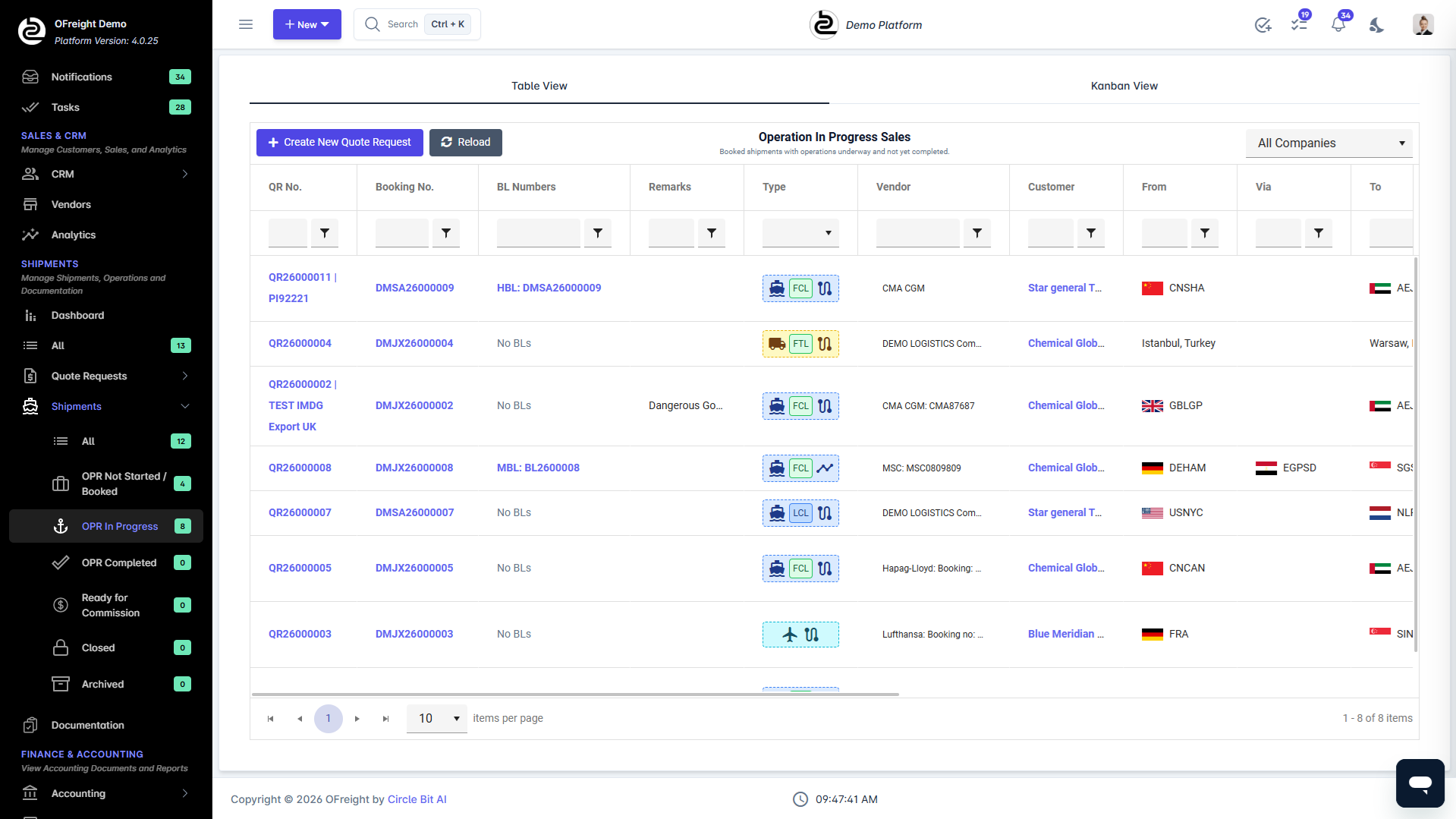The width and height of the screenshot is (1456, 819).
Task: Click the Create New Quote Request button
Action: tap(339, 142)
